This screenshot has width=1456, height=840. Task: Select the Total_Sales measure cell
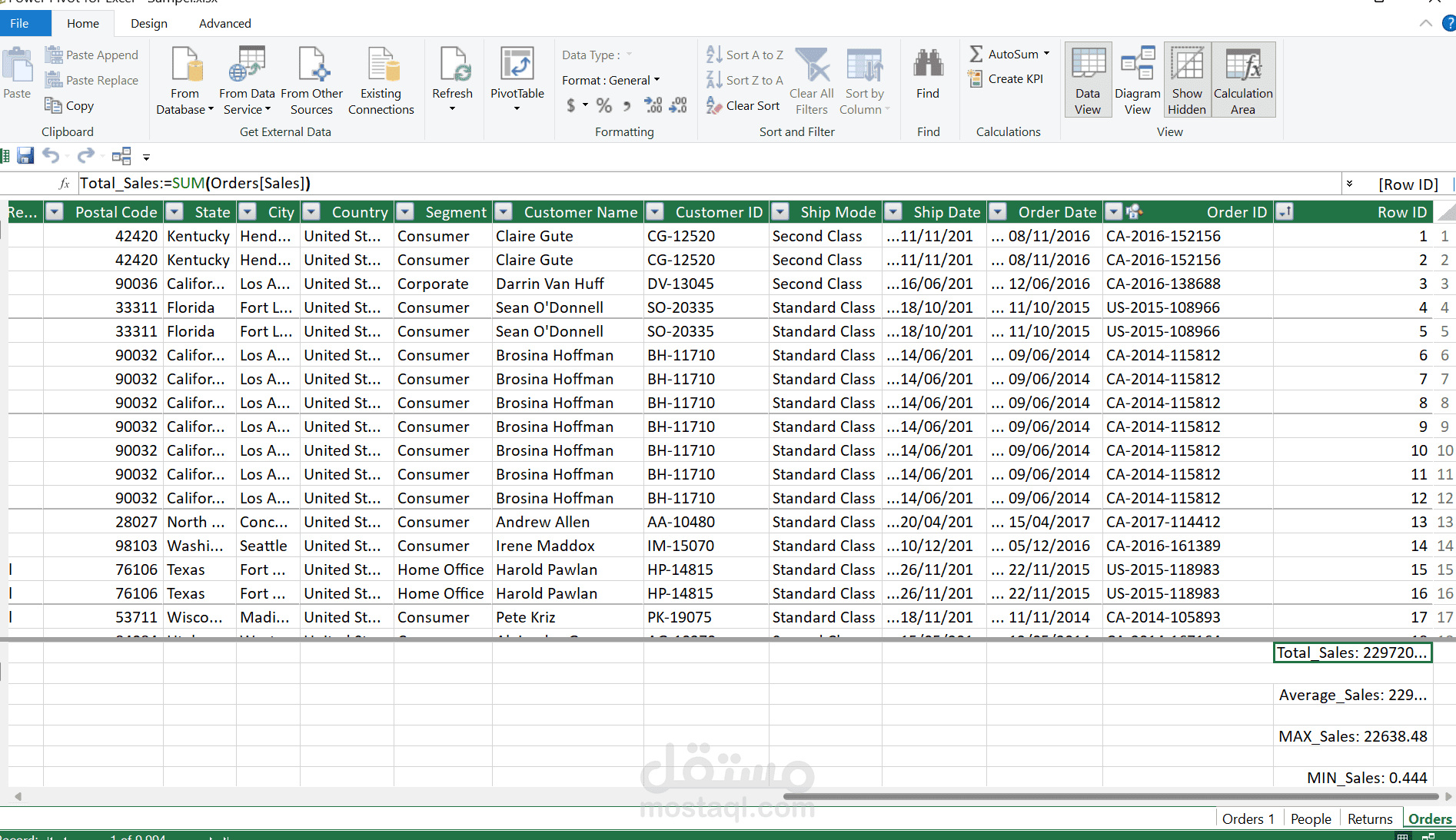pos(1352,652)
